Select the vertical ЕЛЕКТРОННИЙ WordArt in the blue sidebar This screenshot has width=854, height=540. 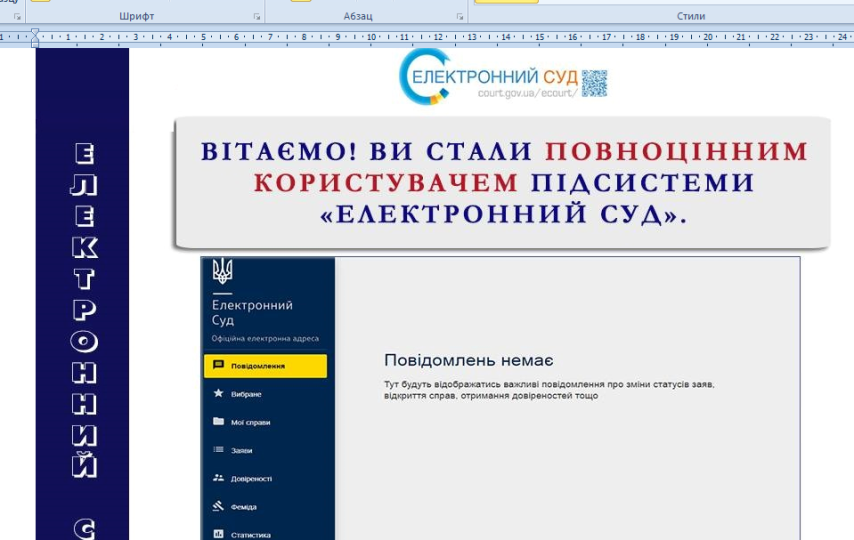point(84,311)
